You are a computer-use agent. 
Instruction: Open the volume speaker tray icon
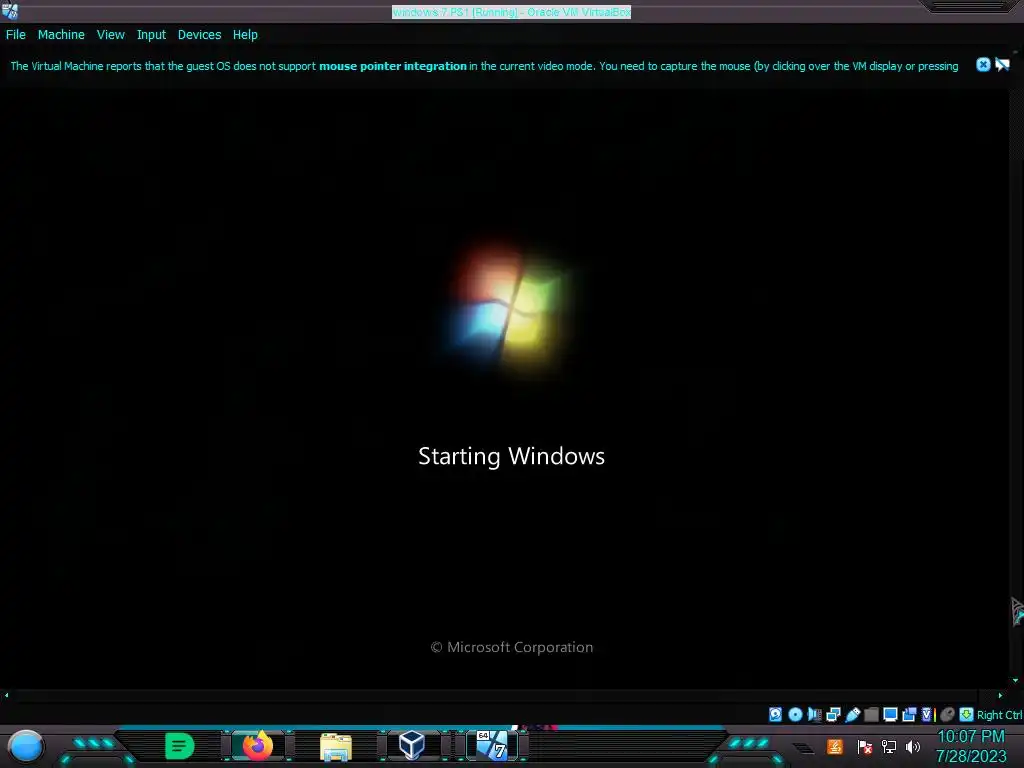(913, 746)
